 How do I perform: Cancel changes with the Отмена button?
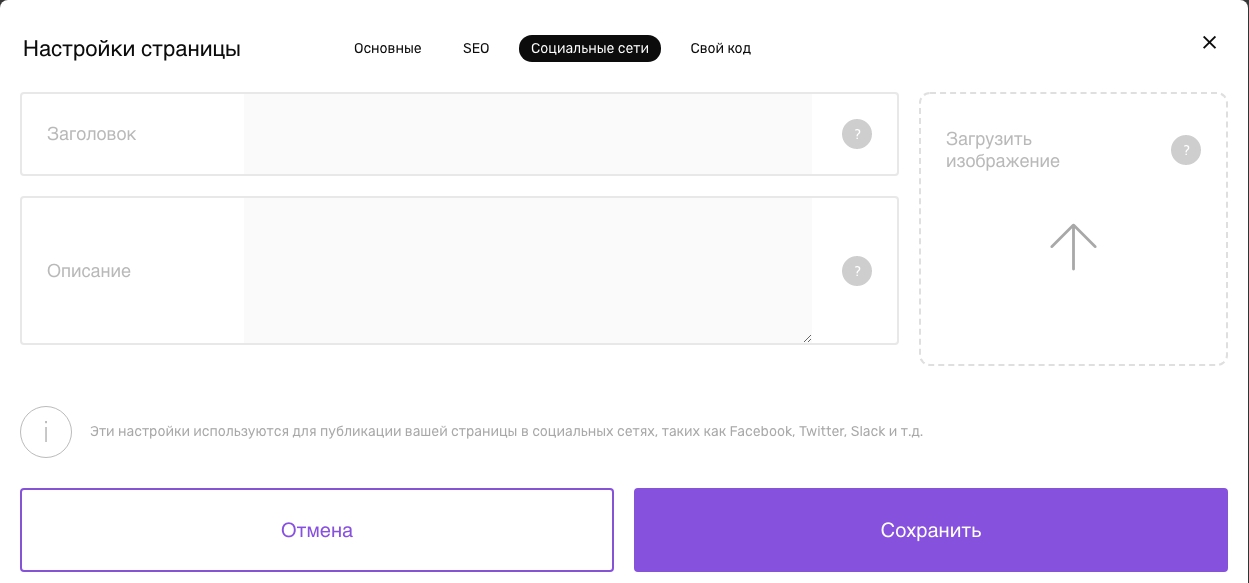[x=317, y=530]
